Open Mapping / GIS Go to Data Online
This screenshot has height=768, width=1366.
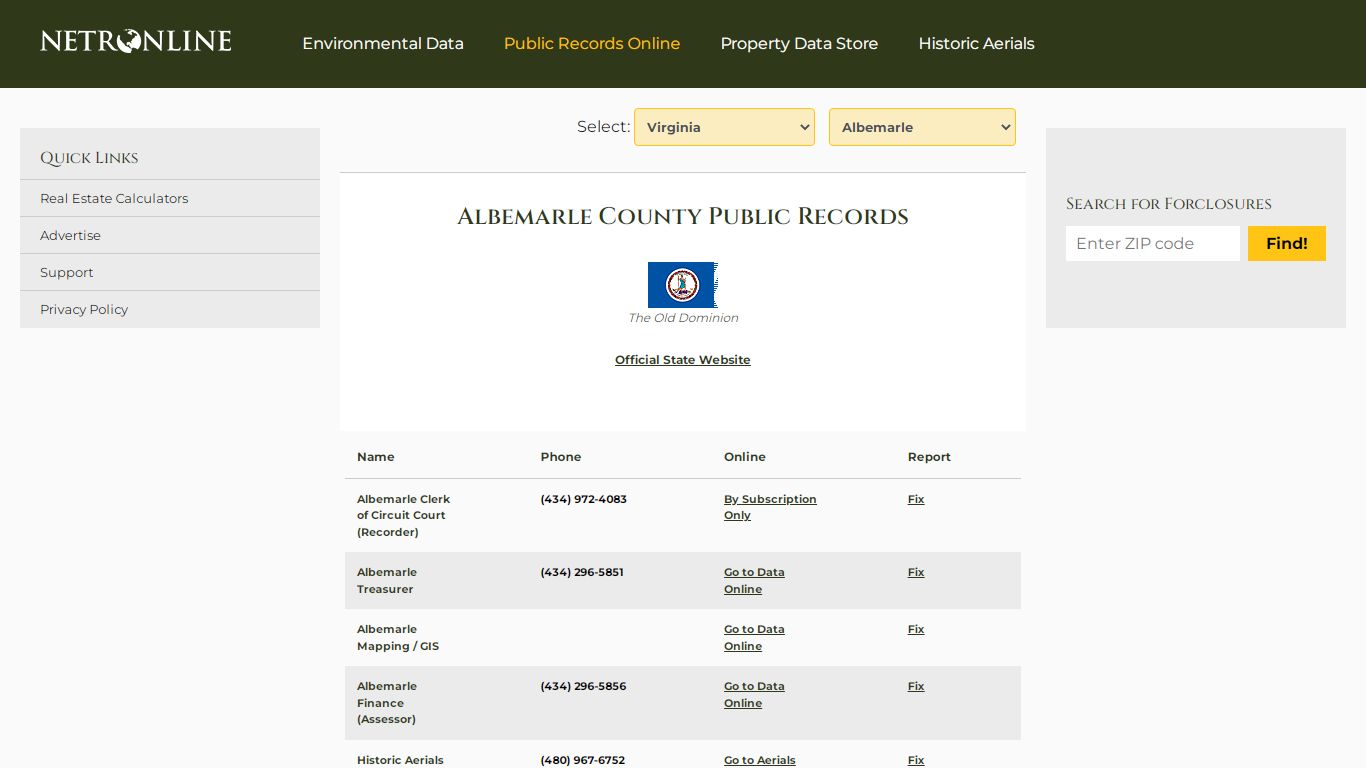pos(754,638)
